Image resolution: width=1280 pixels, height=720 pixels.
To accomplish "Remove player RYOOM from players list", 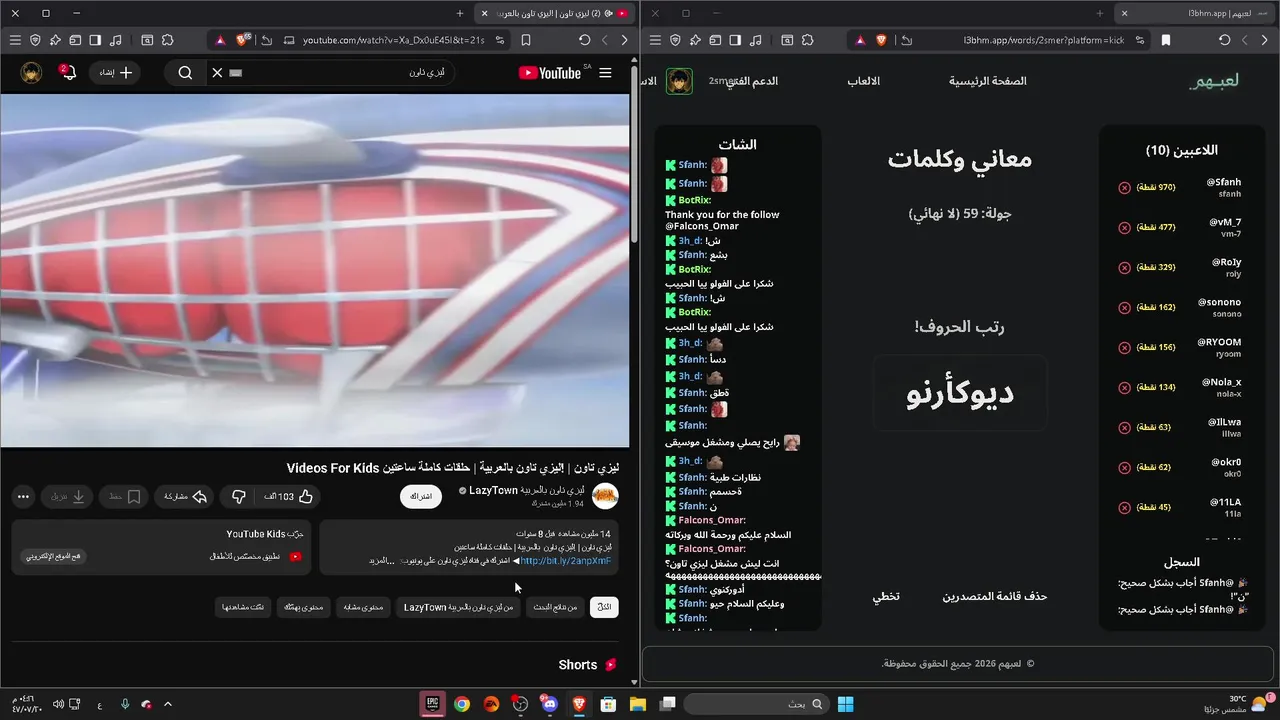I will tap(1124, 348).
